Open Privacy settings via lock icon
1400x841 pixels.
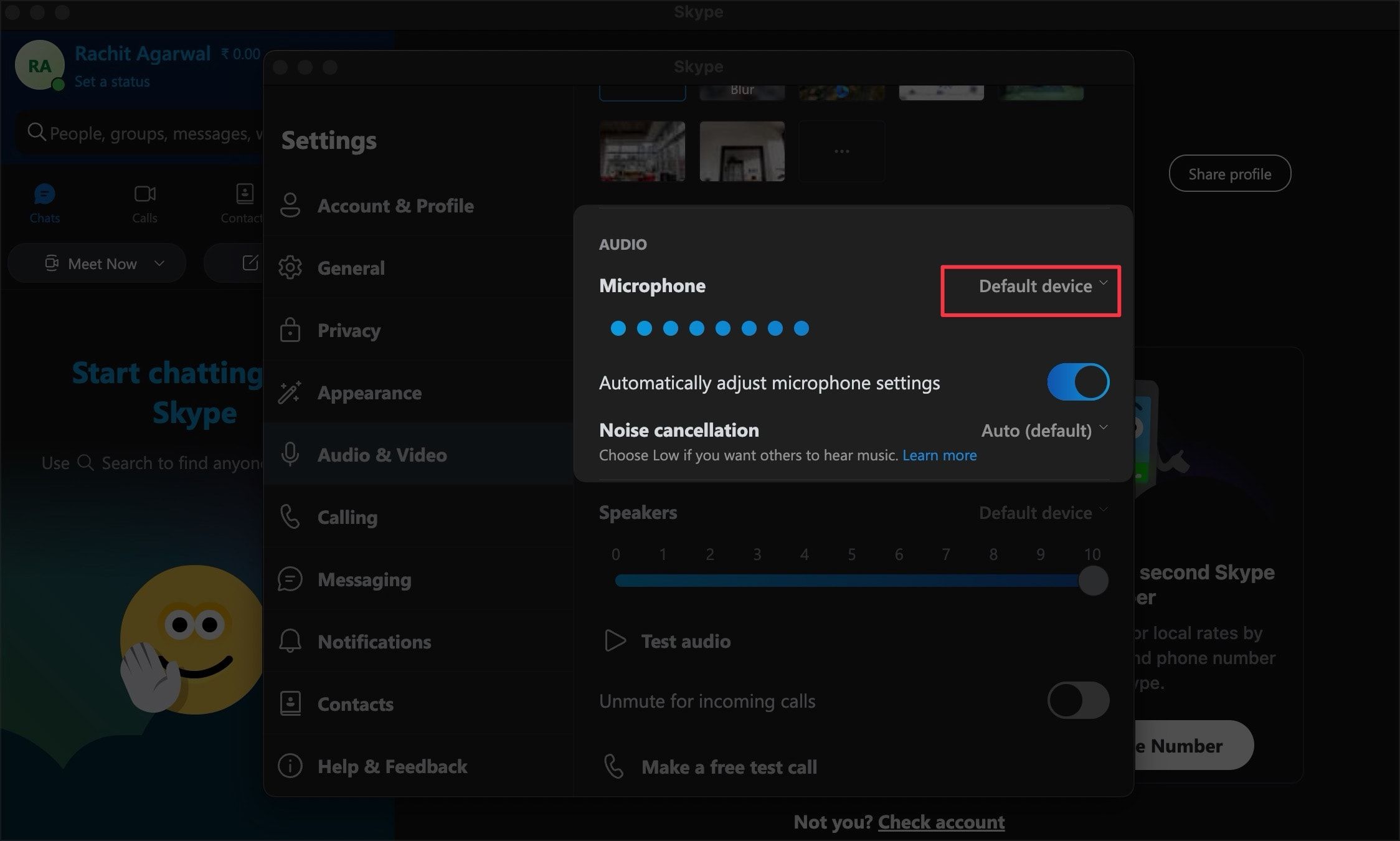290,330
